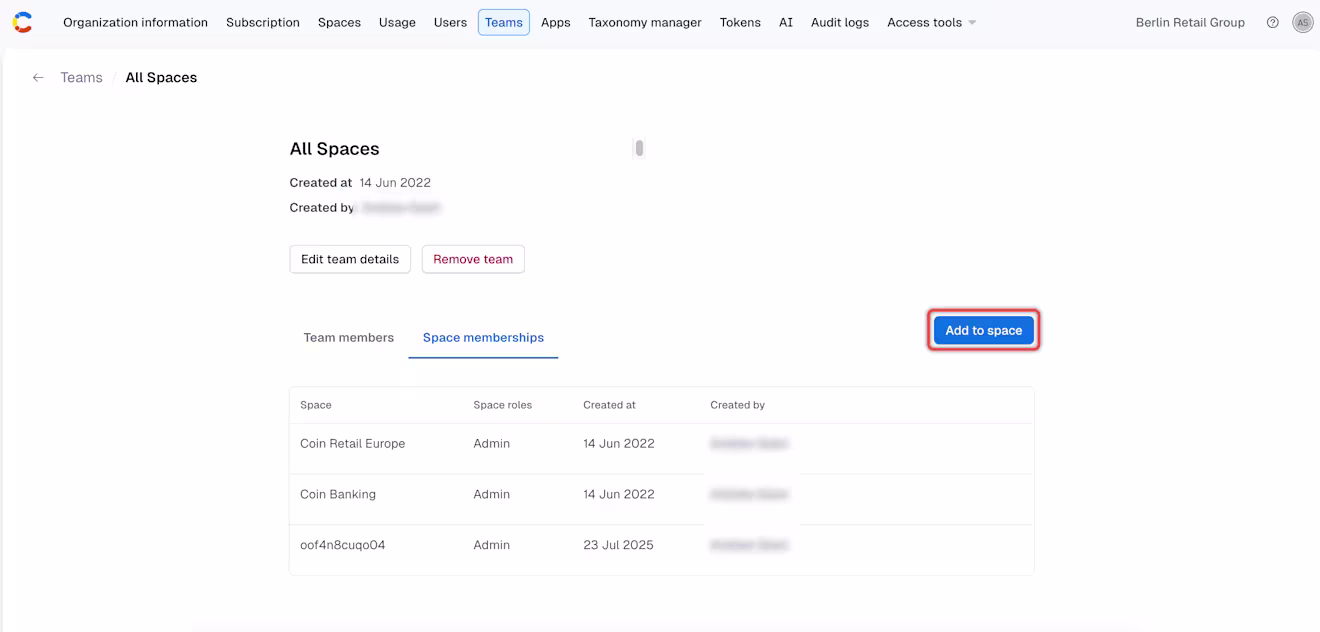Open the AS user avatar menu
The height and width of the screenshot is (632, 1320).
tap(1302, 22)
